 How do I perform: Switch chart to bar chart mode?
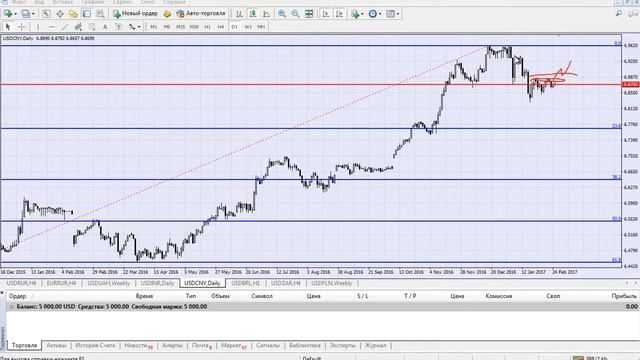point(239,14)
